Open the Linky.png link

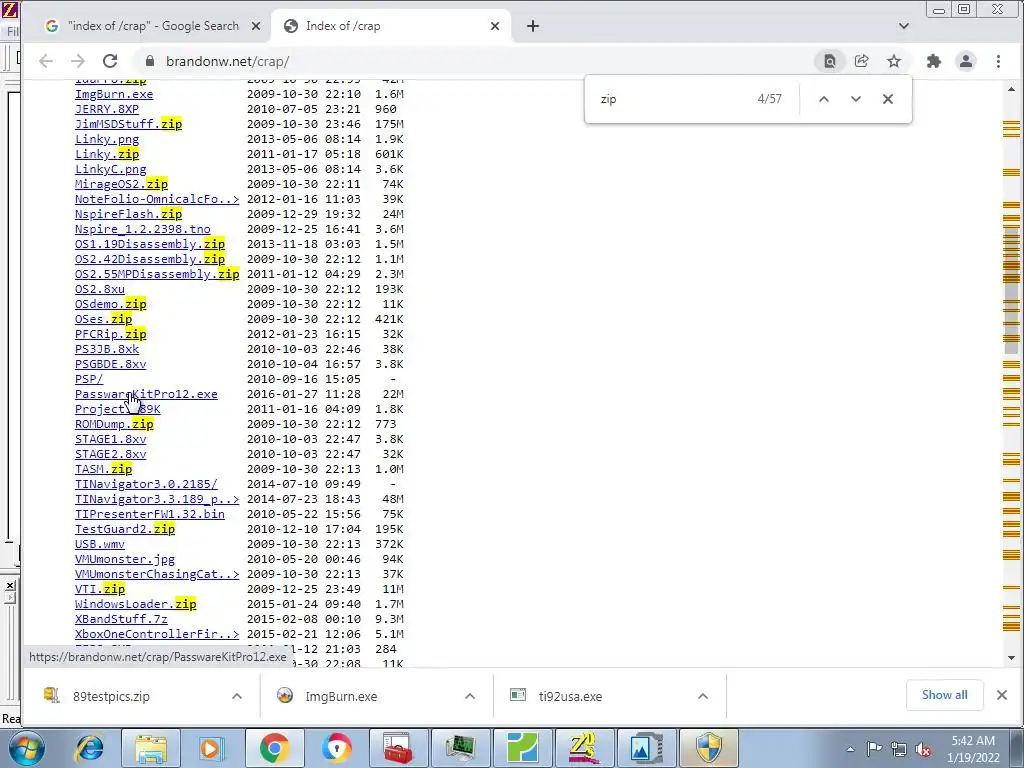107,139
